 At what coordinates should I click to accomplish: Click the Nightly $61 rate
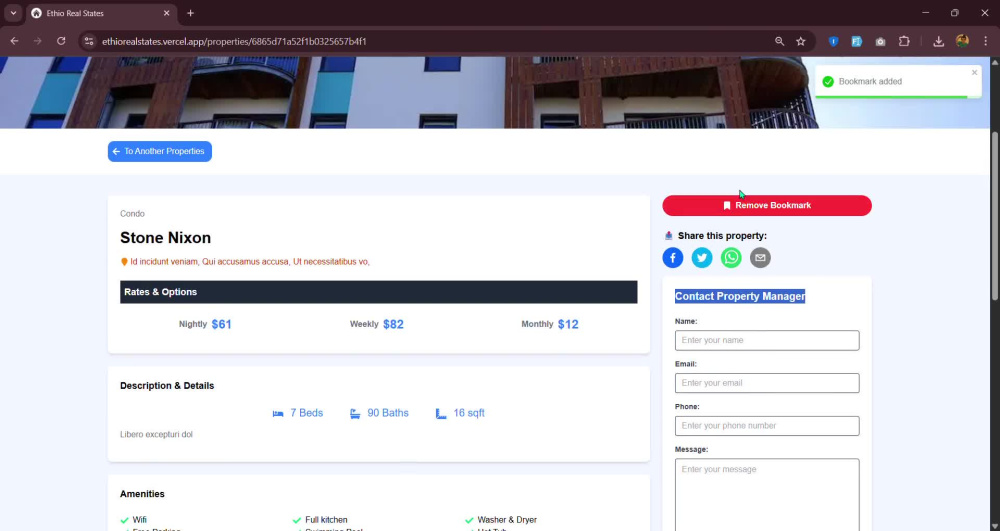coord(205,324)
